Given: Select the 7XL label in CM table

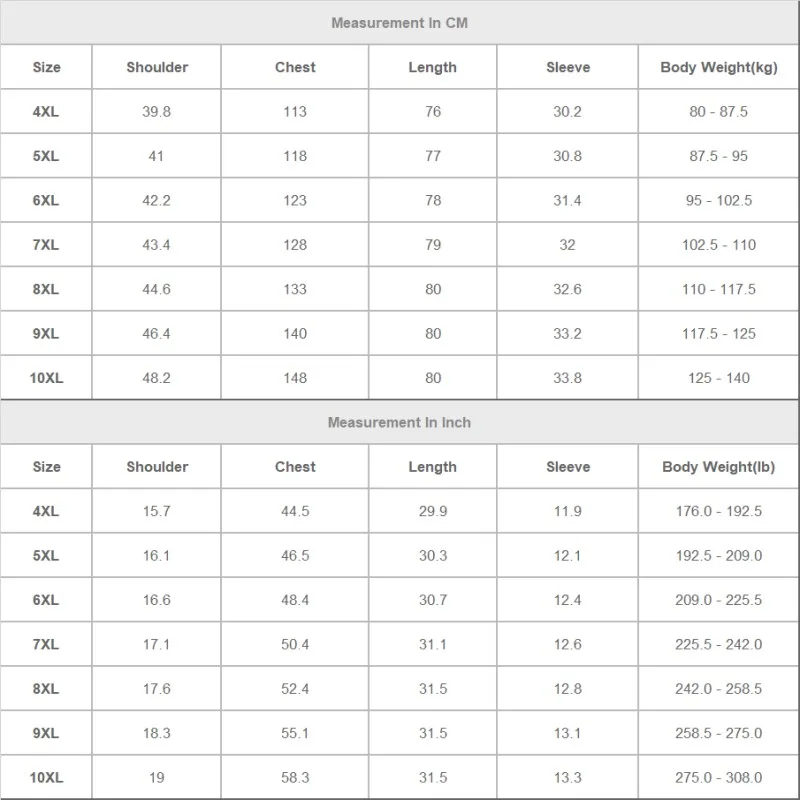Looking at the screenshot, I should tap(46, 245).
